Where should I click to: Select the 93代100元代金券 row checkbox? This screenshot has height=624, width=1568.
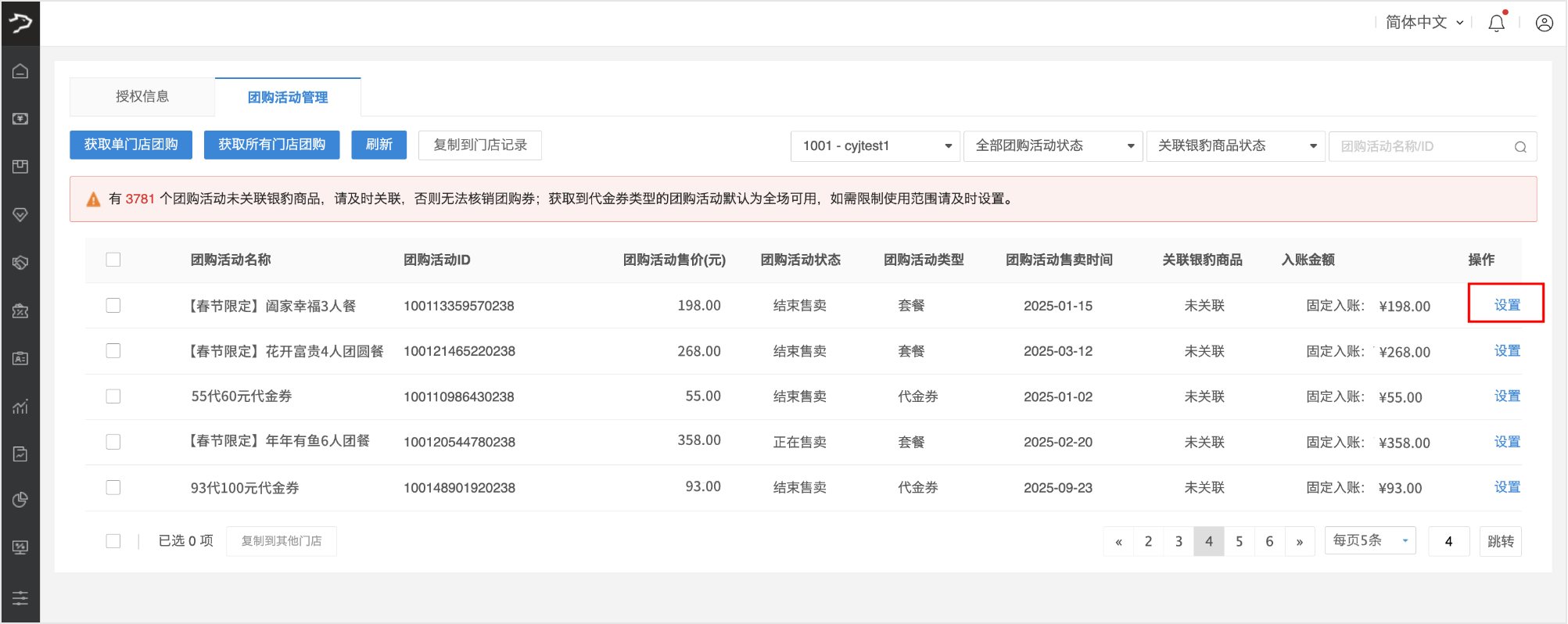click(113, 488)
